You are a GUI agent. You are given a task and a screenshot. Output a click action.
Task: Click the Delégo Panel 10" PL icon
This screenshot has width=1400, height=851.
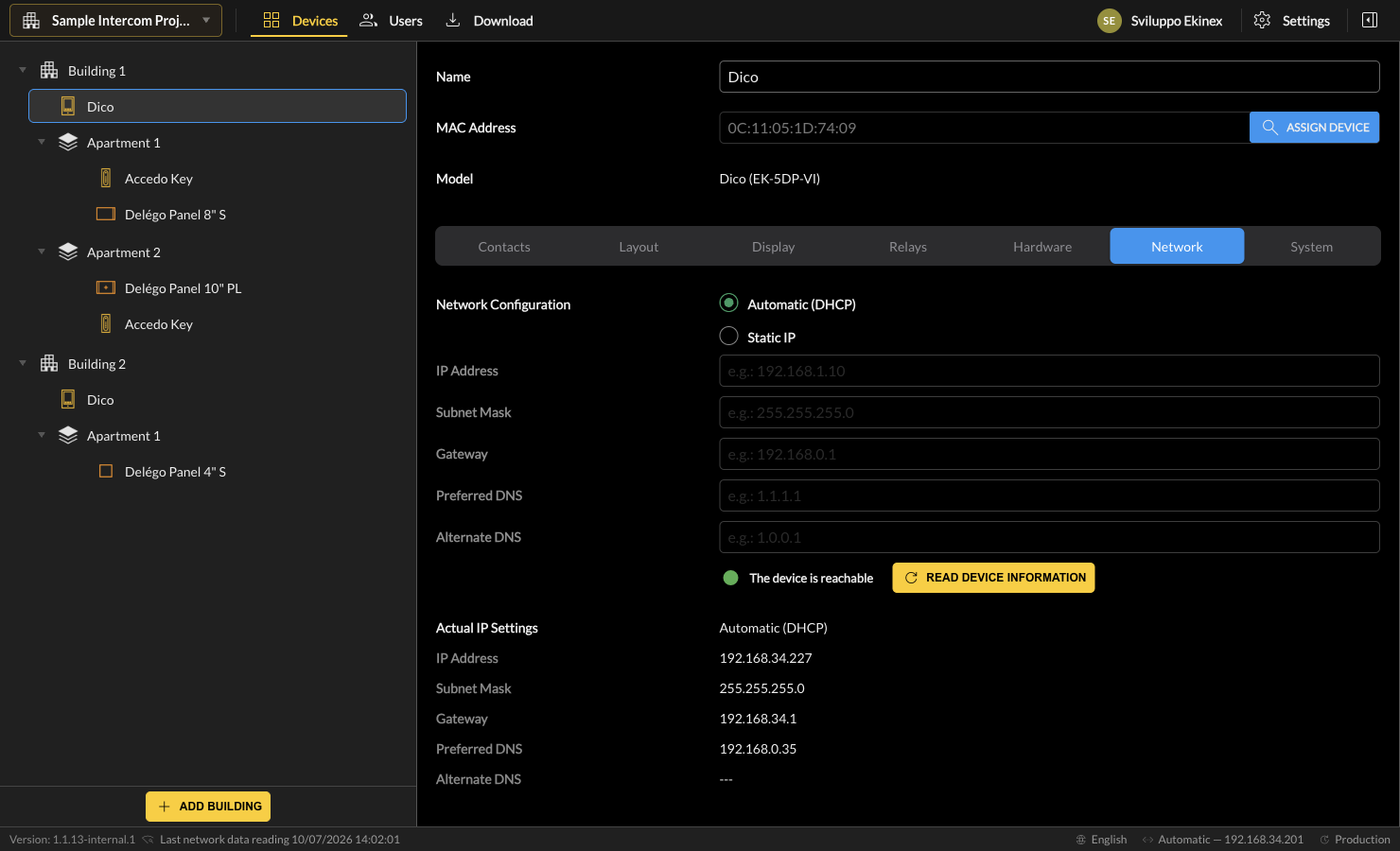click(x=106, y=287)
